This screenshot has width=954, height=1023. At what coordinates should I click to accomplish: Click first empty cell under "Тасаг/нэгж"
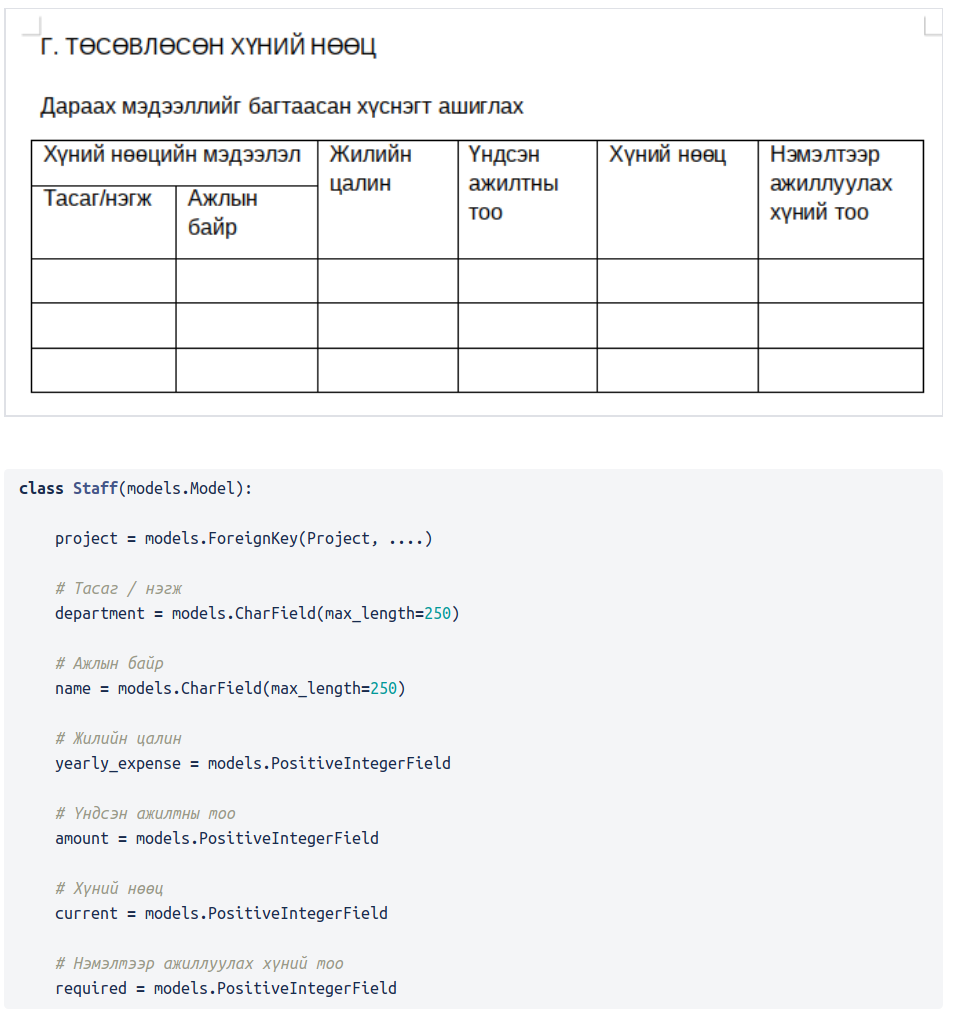tap(104, 281)
